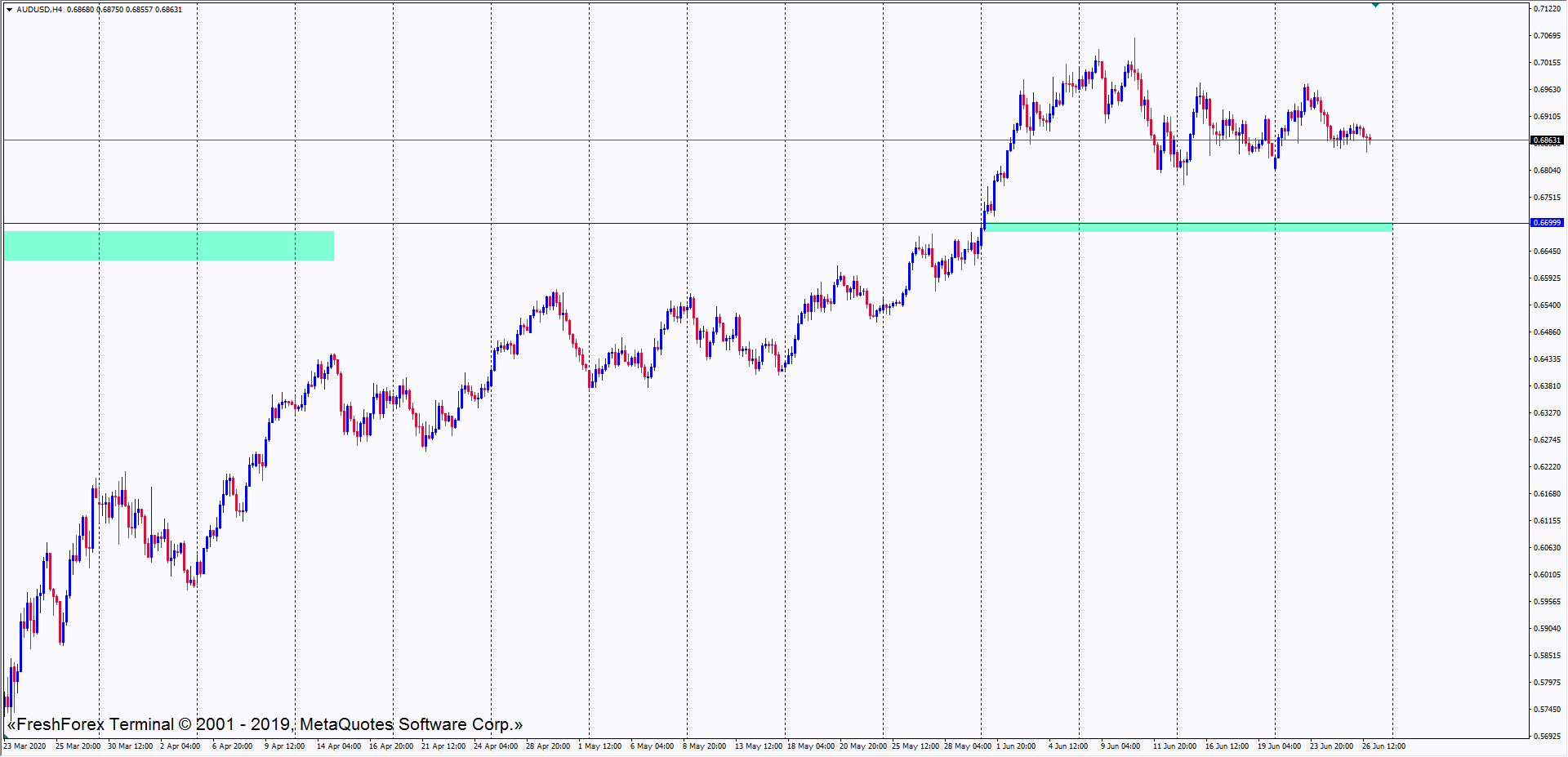Image resolution: width=1568 pixels, height=757 pixels.
Task: Select the black 0.68631 current price label
Action: [1546, 140]
